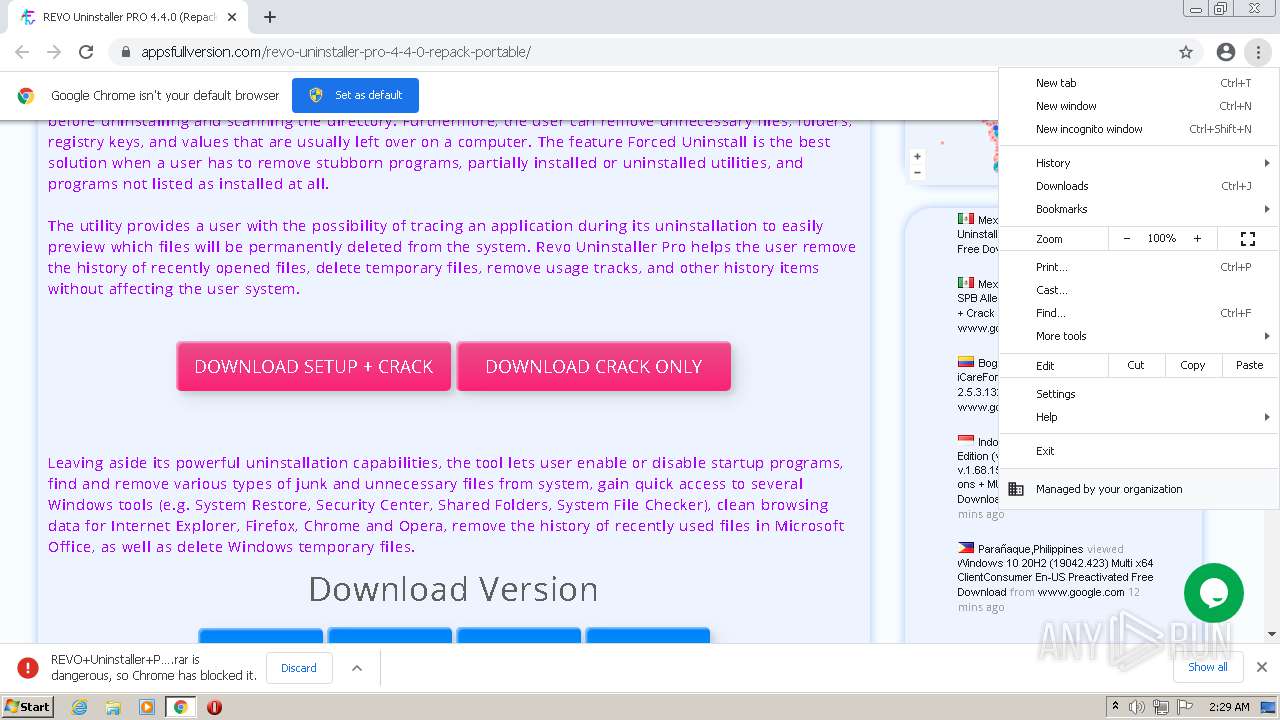The image size is (1280, 720).
Task: Zoom in on the visitor map widget
Action: pyautogui.click(x=917, y=156)
